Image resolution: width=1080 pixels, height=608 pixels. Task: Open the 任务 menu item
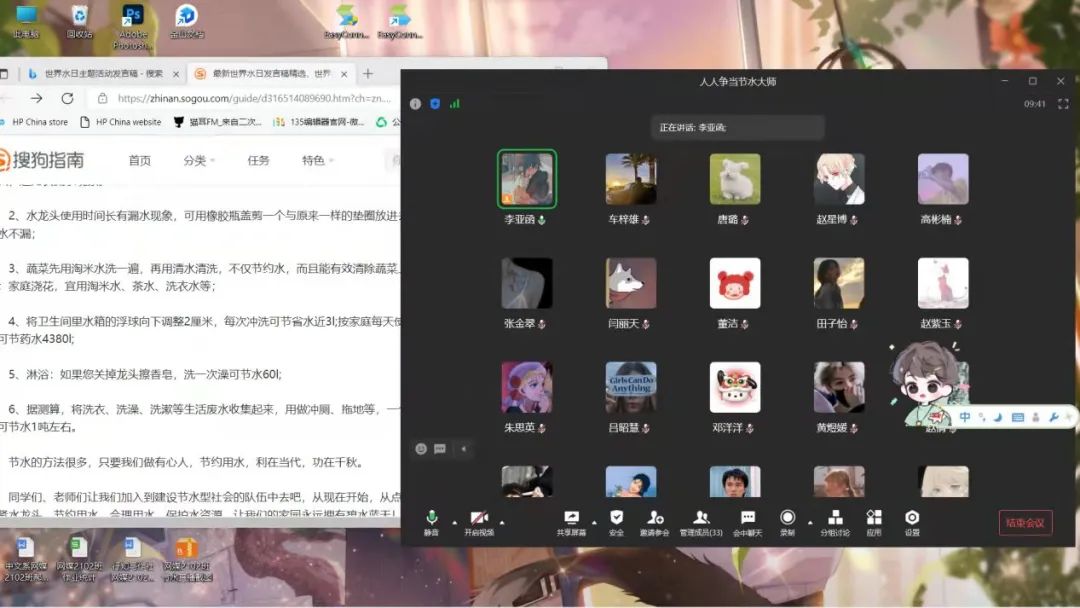(258, 160)
